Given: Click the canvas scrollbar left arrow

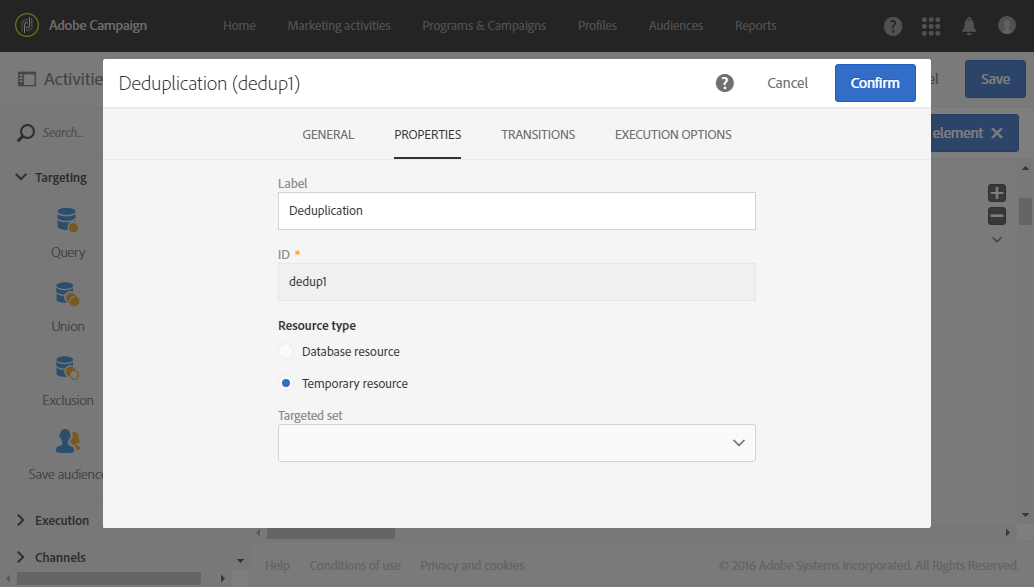Looking at the screenshot, I should [258, 533].
